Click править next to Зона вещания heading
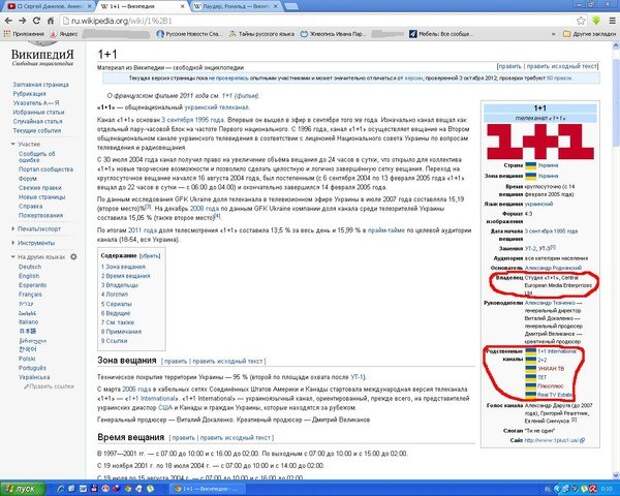620x496 pixels. point(176,361)
